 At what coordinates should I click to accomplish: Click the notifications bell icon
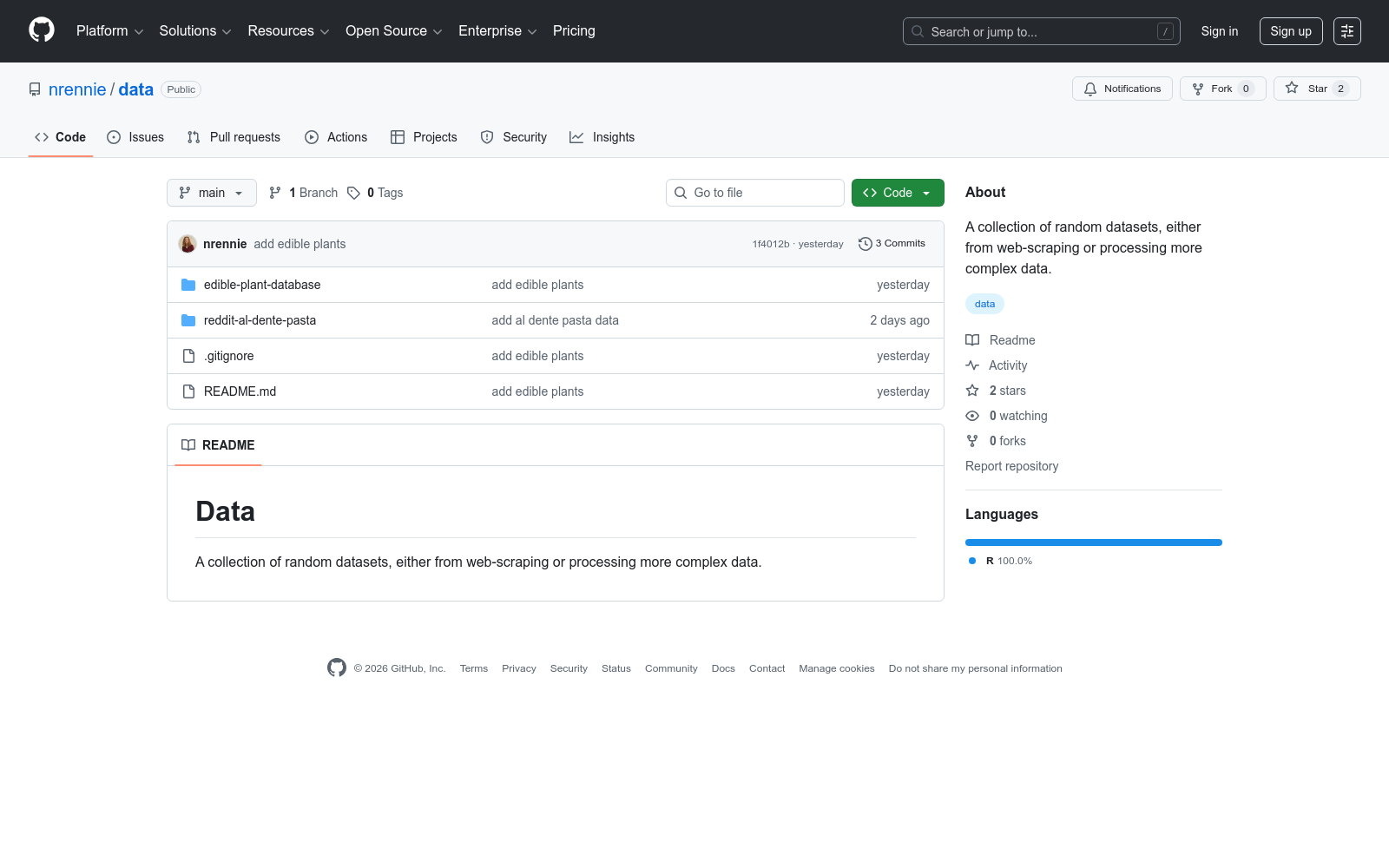1090,89
